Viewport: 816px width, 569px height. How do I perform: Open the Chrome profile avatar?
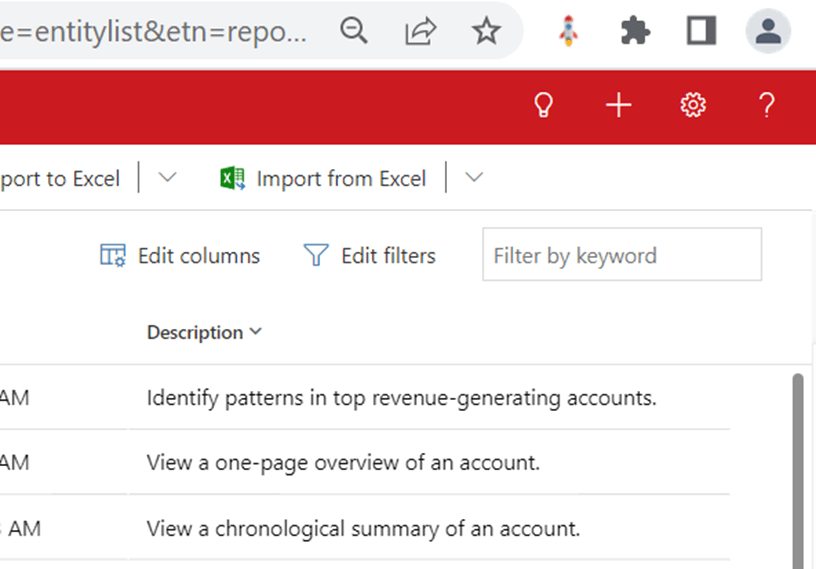[767, 31]
